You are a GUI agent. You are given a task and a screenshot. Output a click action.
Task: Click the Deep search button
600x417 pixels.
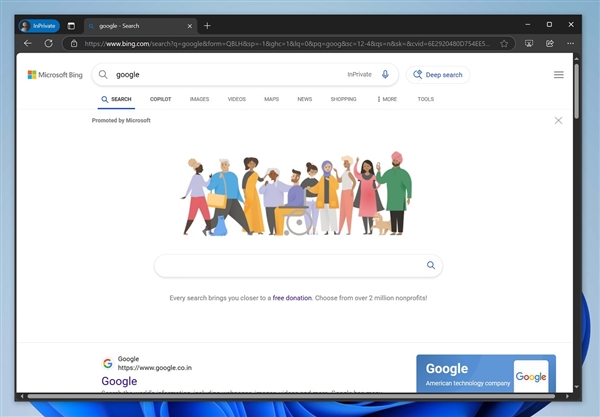point(439,75)
